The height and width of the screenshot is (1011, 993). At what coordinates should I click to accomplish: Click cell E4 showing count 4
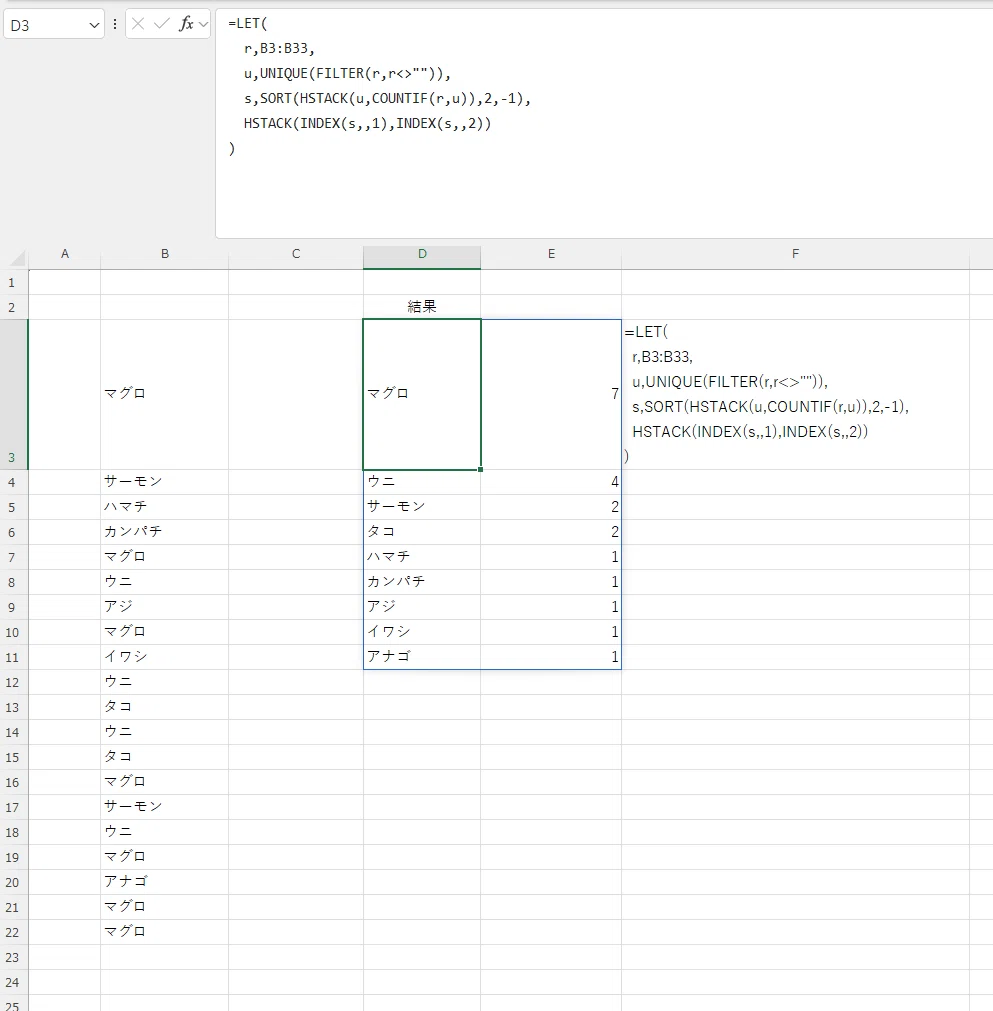pyautogui.click(x=551, y=482)
